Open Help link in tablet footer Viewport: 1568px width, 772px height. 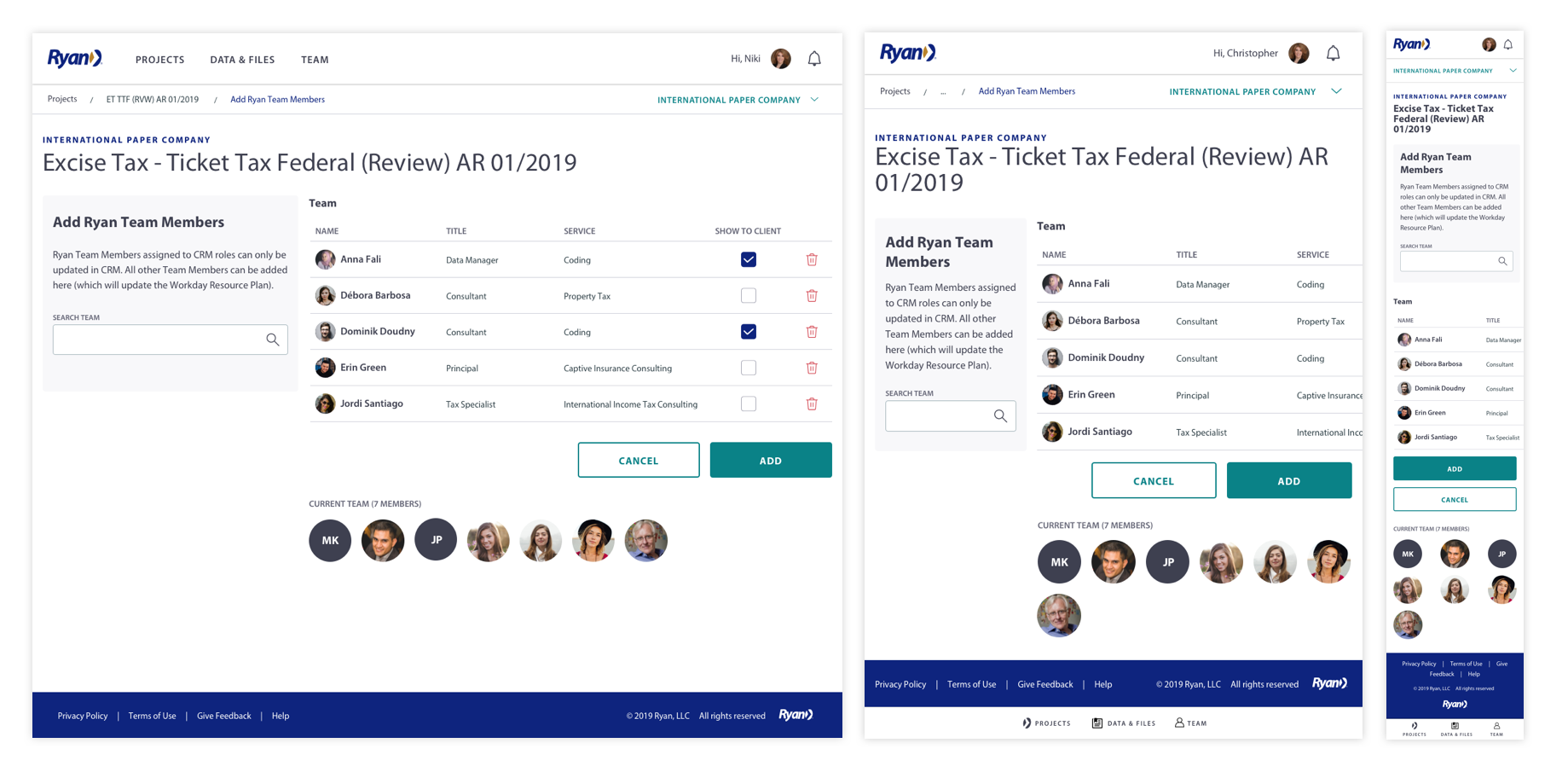pyautogui.click(x=1103, y=684)
